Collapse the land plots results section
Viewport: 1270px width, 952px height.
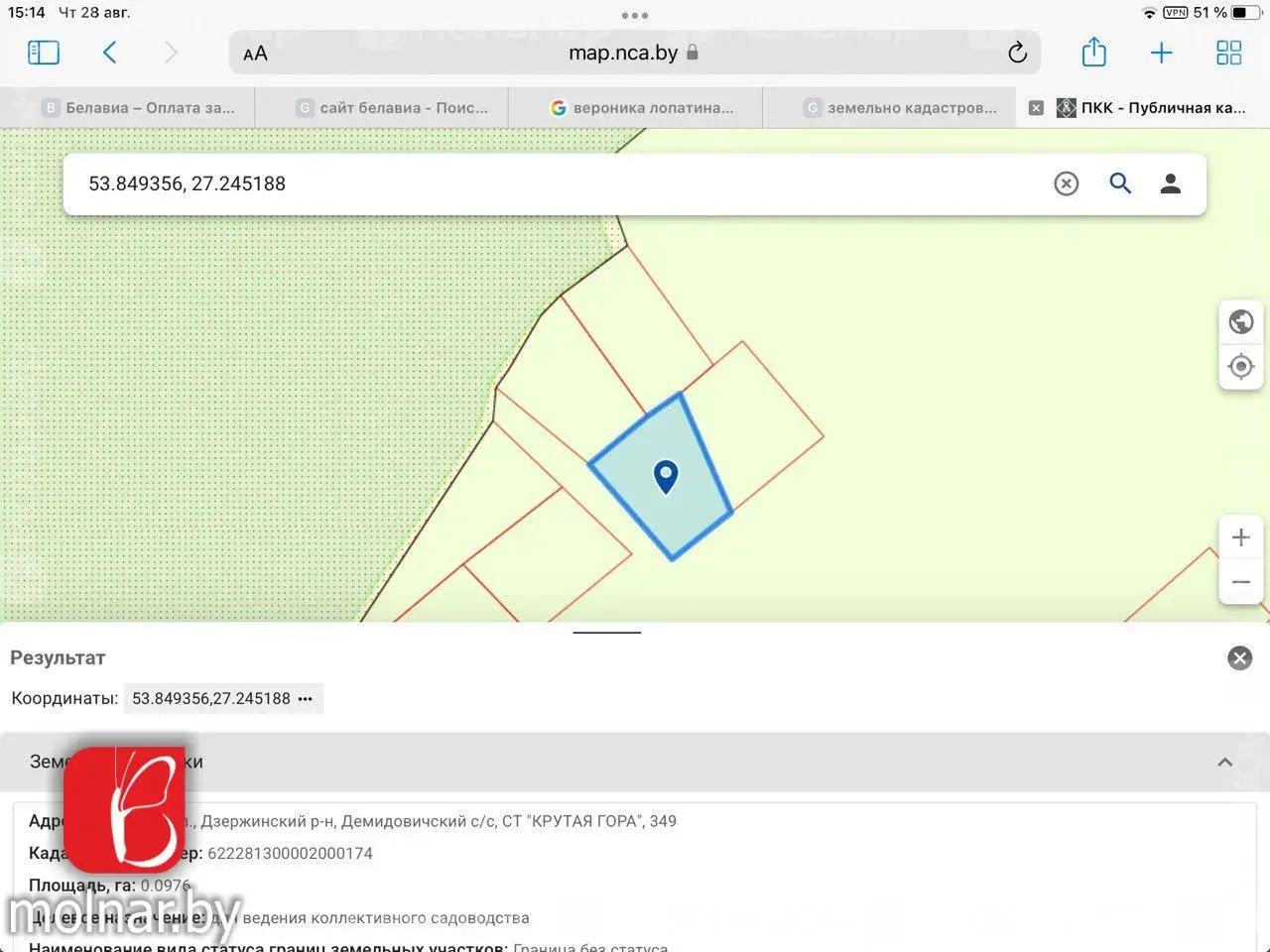coord(1225,762)
